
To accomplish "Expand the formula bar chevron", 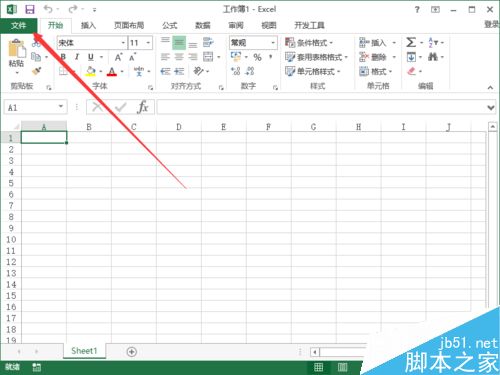I will click(x=491, y=108).
